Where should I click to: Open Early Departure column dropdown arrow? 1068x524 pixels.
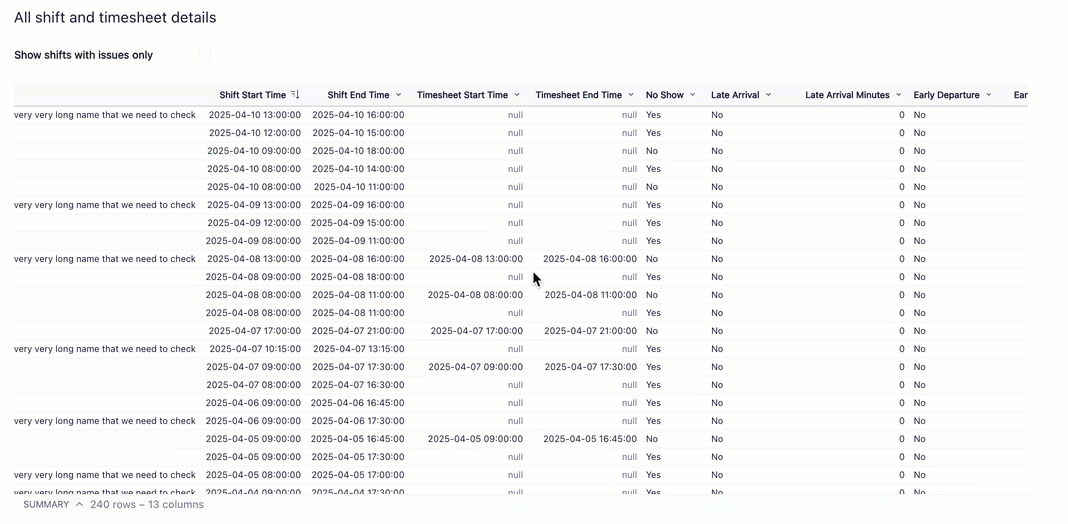tap(988, 95)
